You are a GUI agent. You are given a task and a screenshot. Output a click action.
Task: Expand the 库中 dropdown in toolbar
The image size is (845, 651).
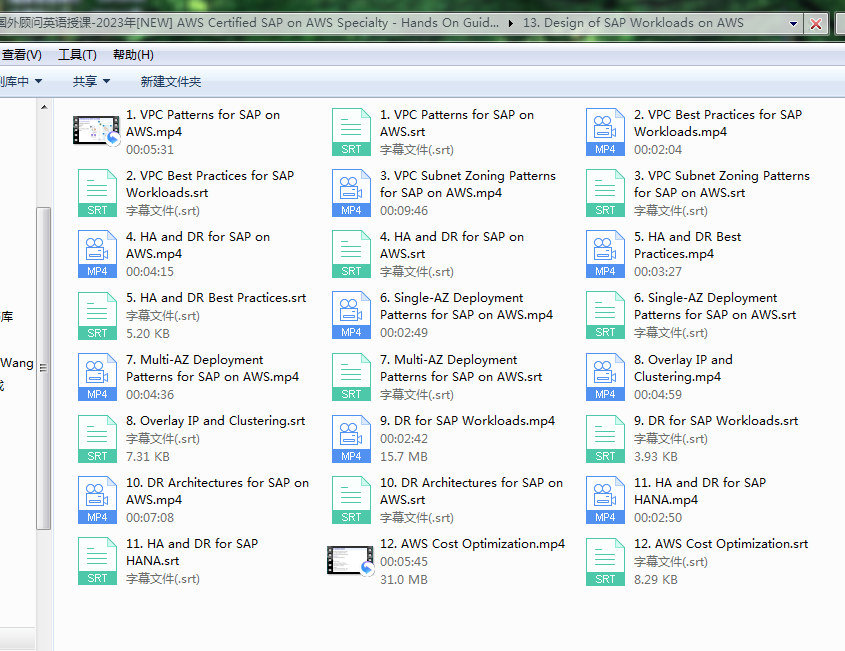pyautogui.click(x=21, y=81)
